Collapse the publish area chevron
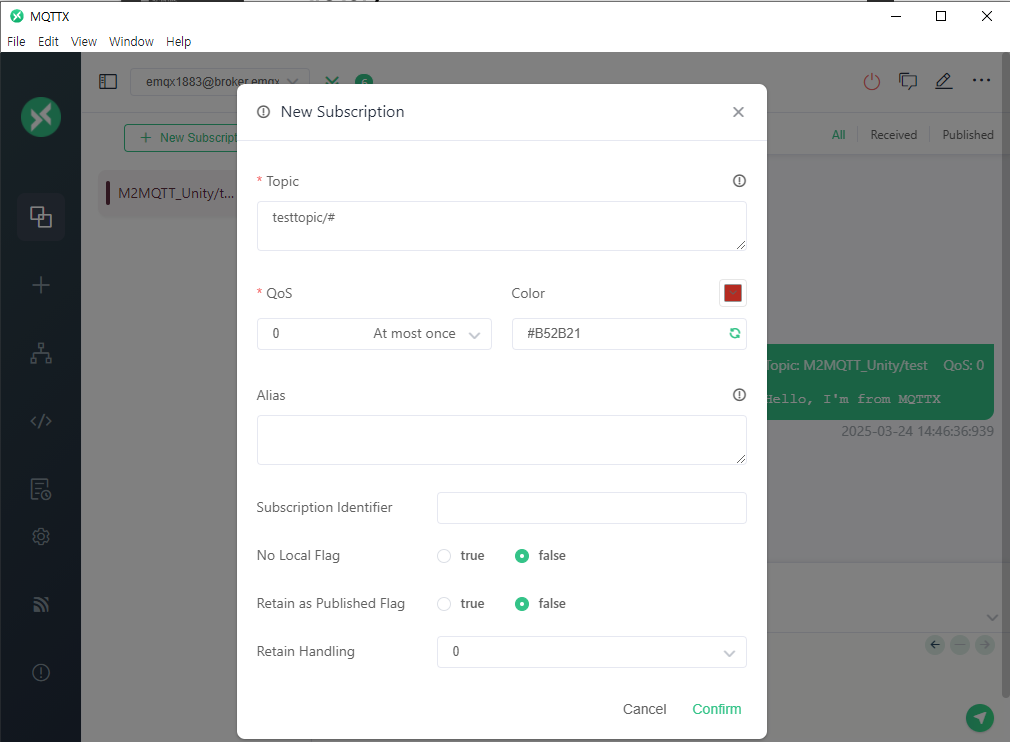This screenshot has height=742, width=1010. point(992,617)
